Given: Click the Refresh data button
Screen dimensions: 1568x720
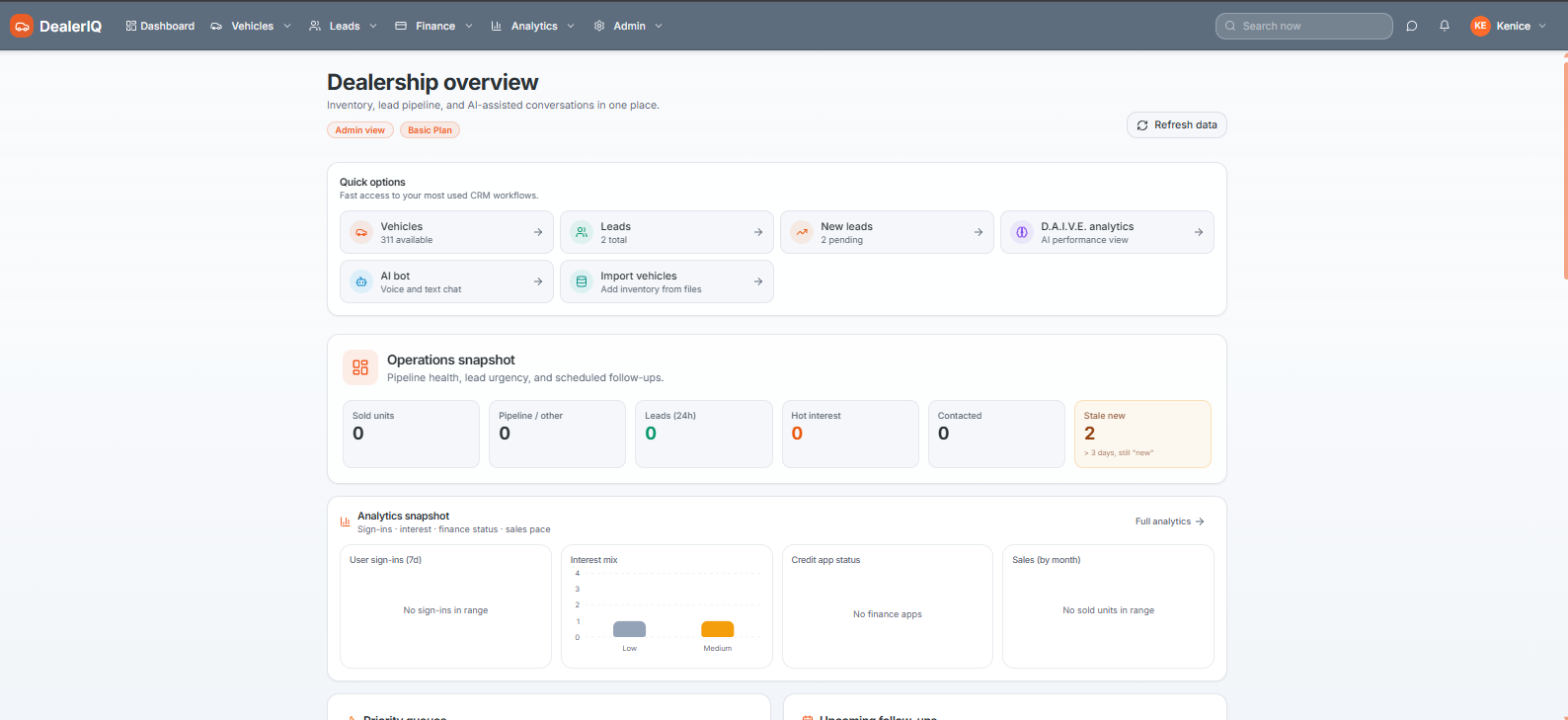Looking at the screenshot, I should click(1177, 125).
